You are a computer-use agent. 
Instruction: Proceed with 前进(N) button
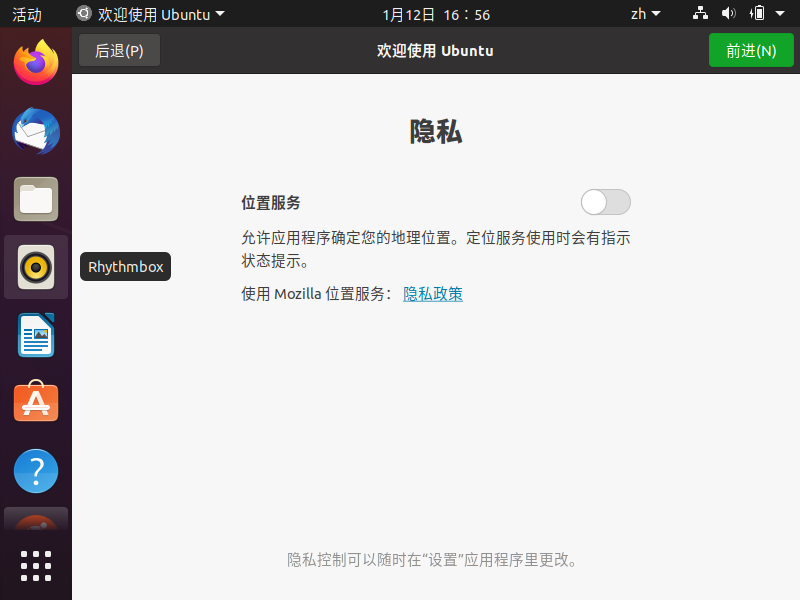pos(751,51)
